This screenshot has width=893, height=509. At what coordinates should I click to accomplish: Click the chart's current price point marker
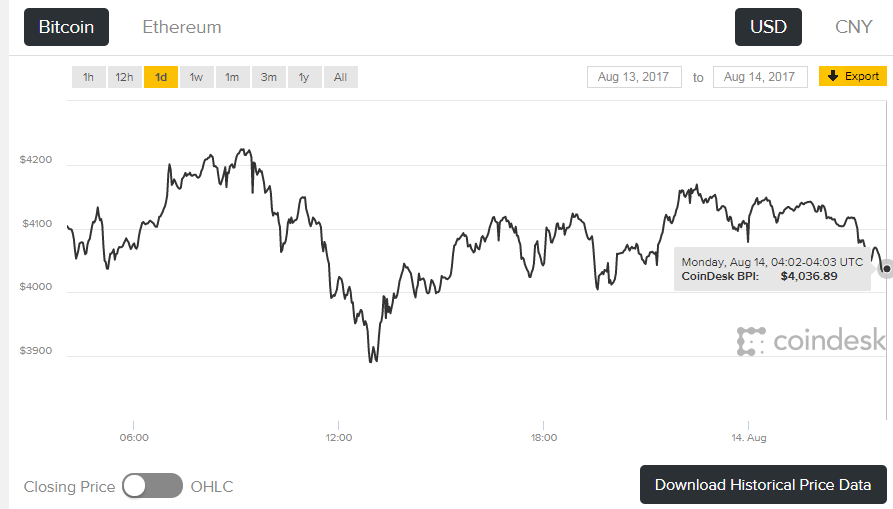(886, 269)
